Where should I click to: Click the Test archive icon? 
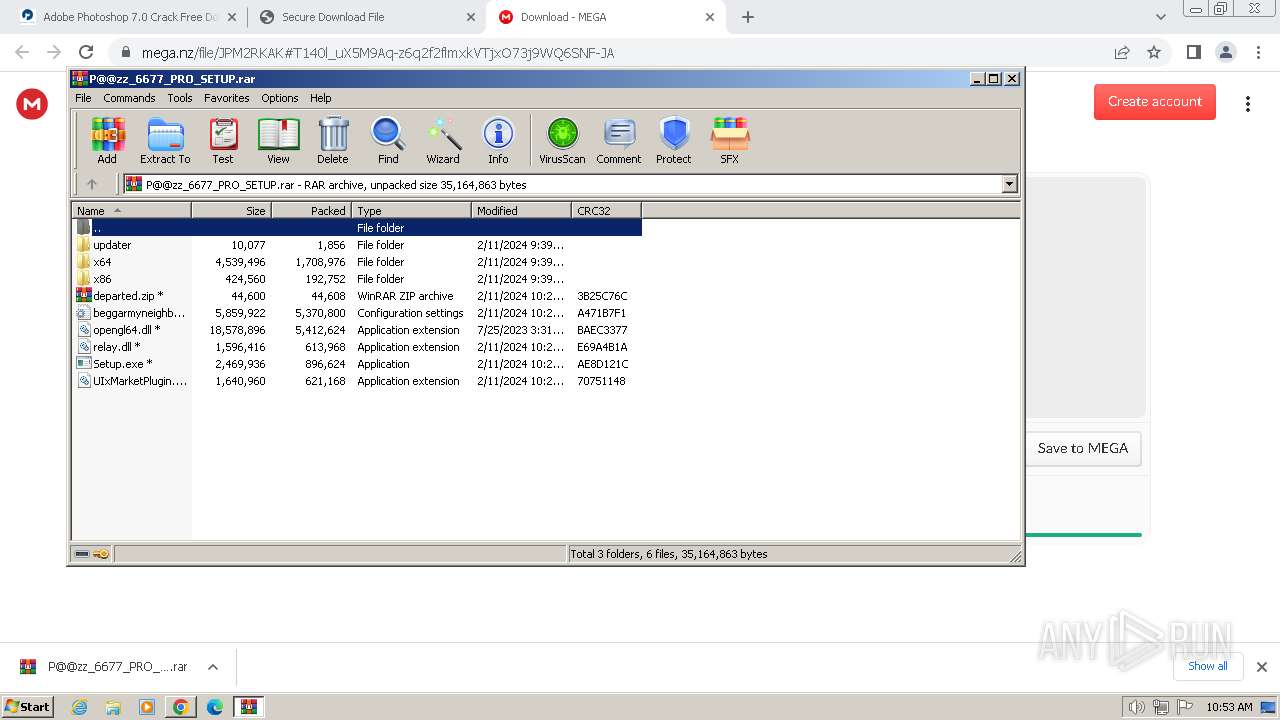coord(223,141)
